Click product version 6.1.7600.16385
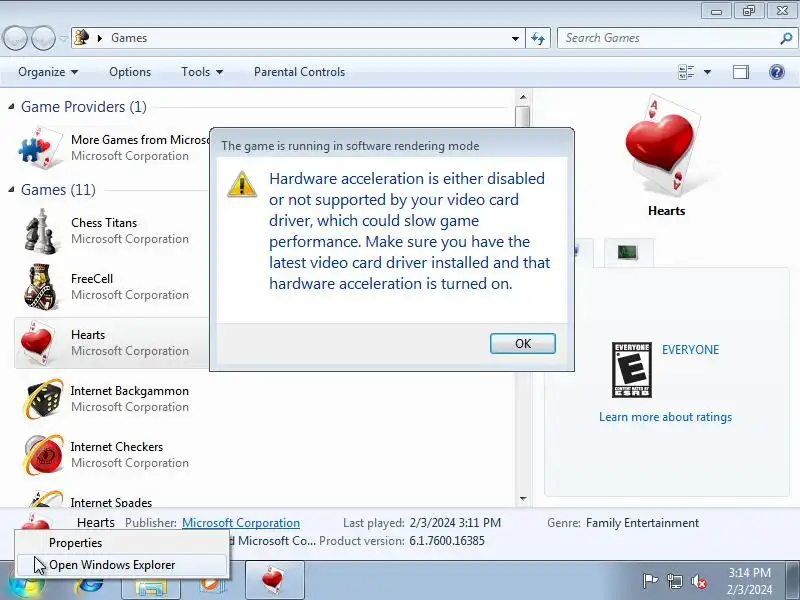The image size is (800, 600). 447,541
